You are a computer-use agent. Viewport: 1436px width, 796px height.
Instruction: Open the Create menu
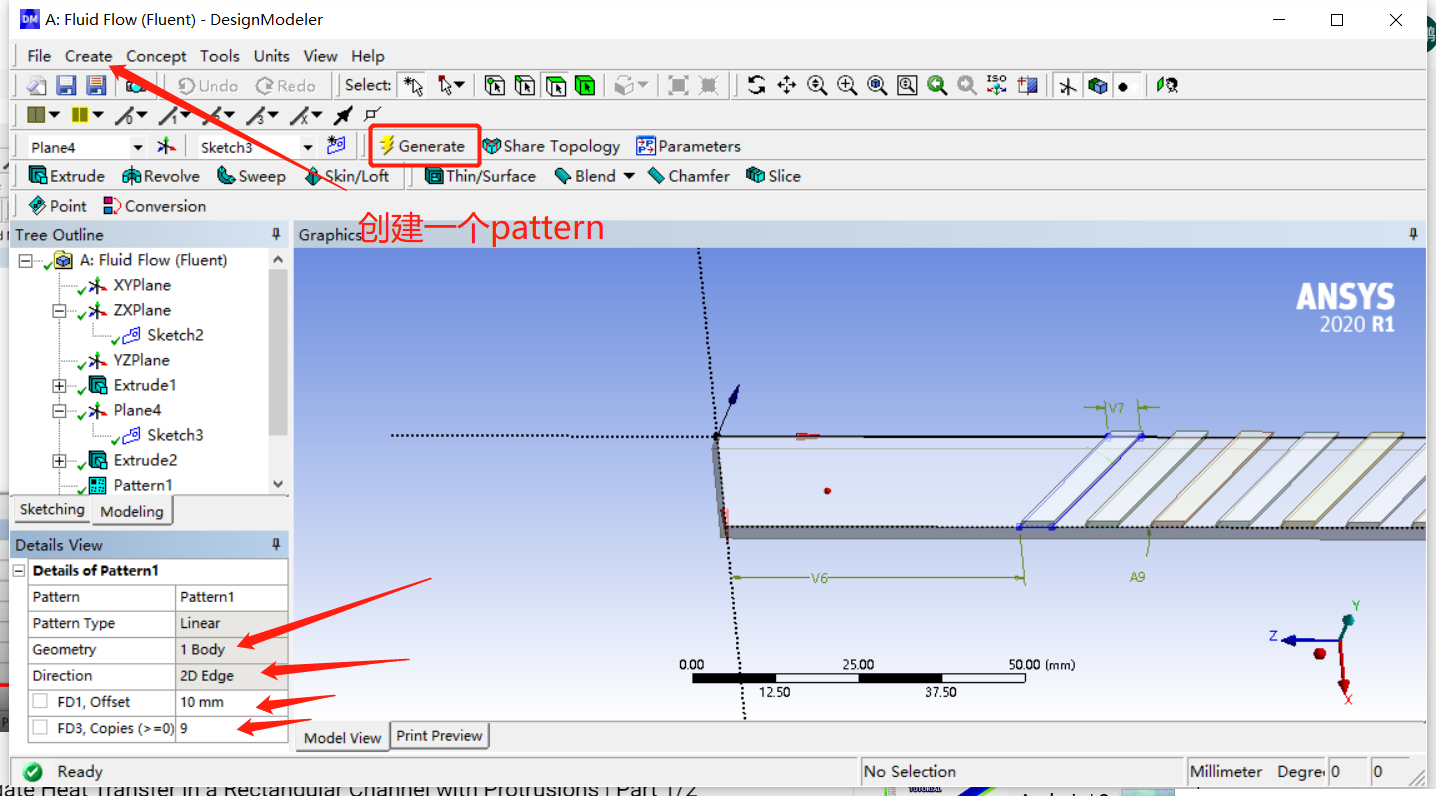click(x=89, y=56)
